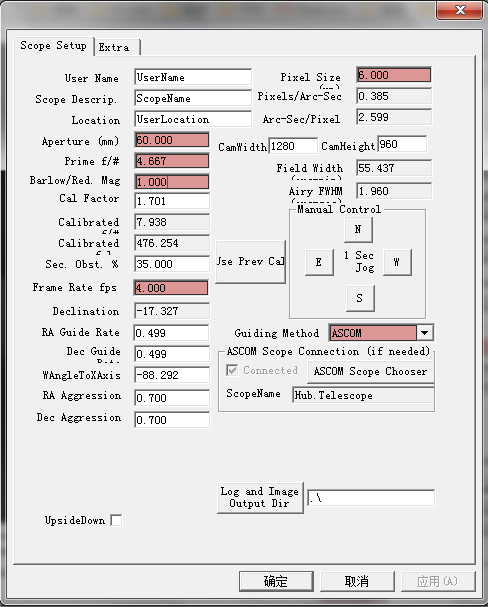Screen dimensions: 488x607
Task: Click the Declination value -17.327
Action: coord(172,311)
